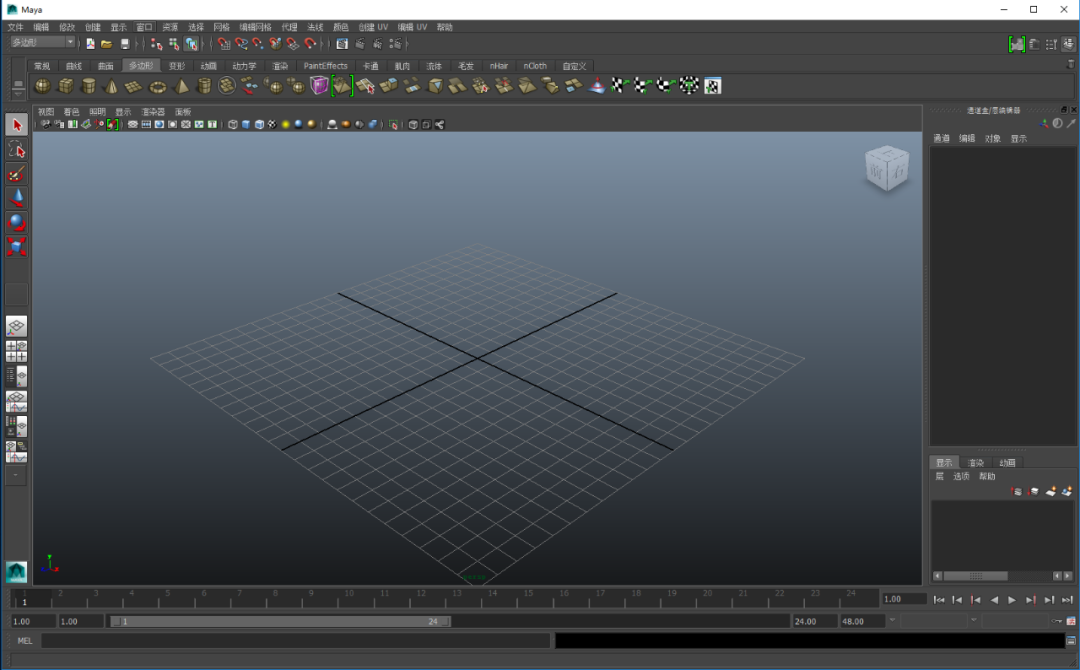Toggle snap to grids magnet

pos(224,43)
